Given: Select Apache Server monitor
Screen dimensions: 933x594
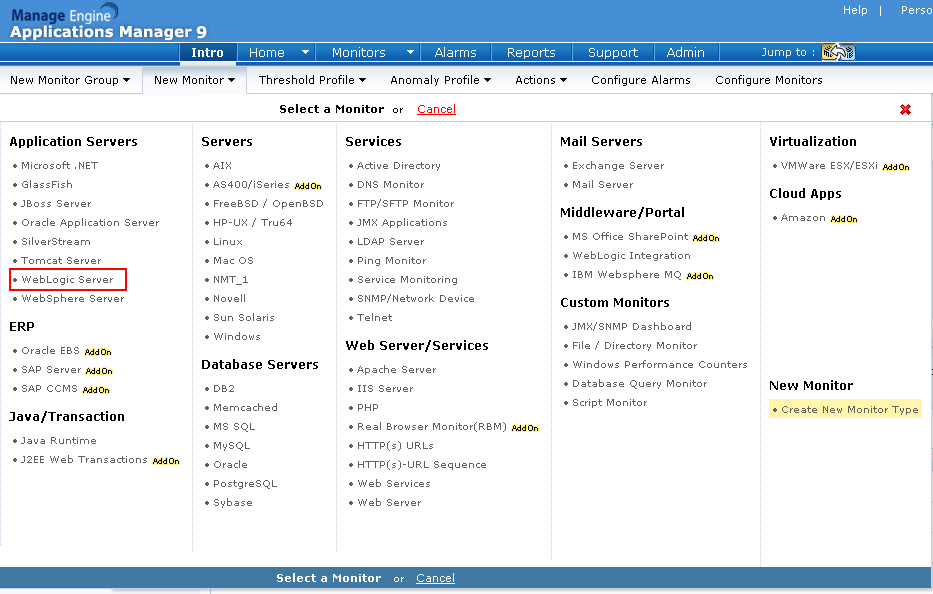Looking at the screenshot, I should 396,370.
